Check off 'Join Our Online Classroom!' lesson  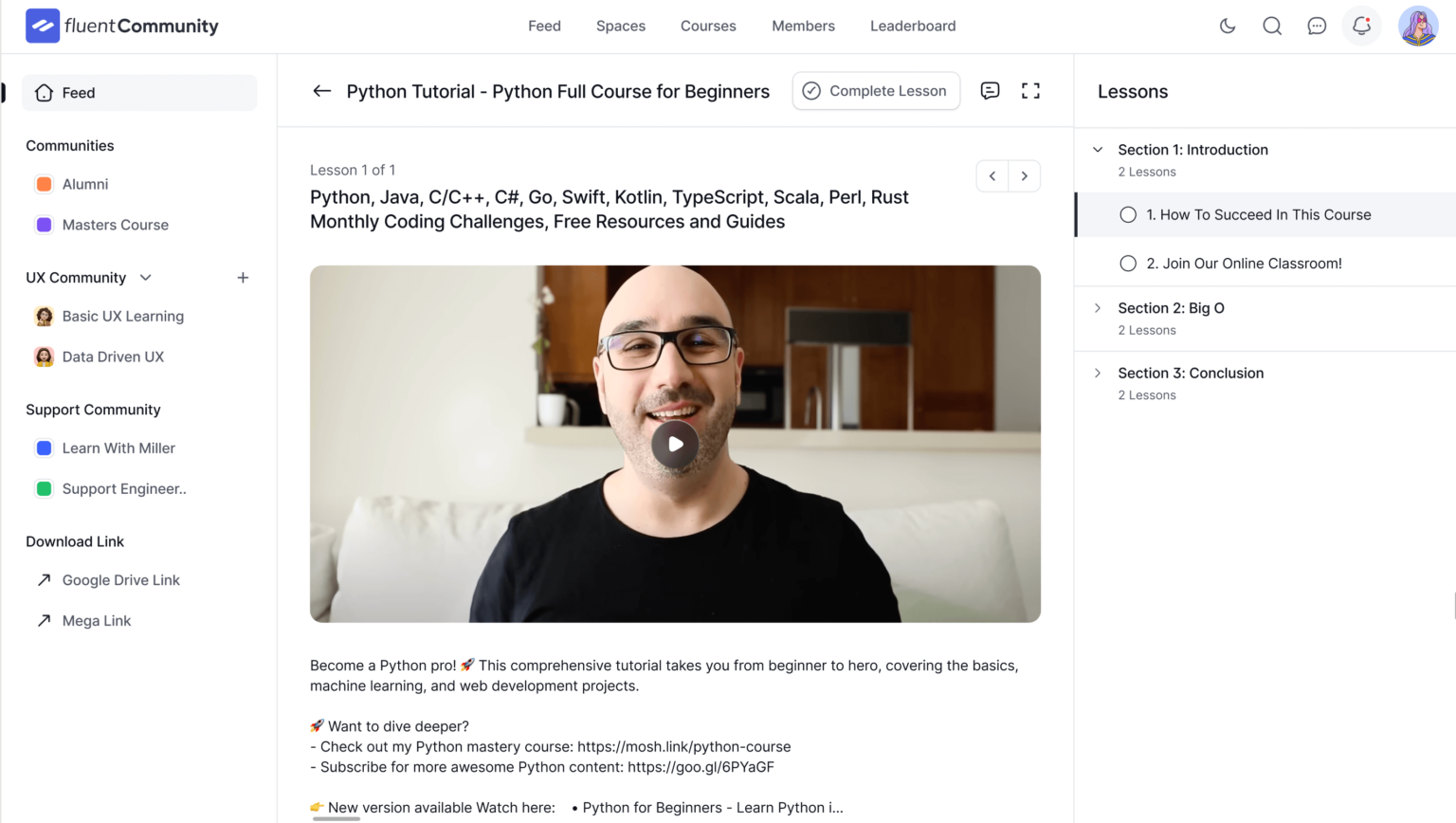click(1128, 263)
